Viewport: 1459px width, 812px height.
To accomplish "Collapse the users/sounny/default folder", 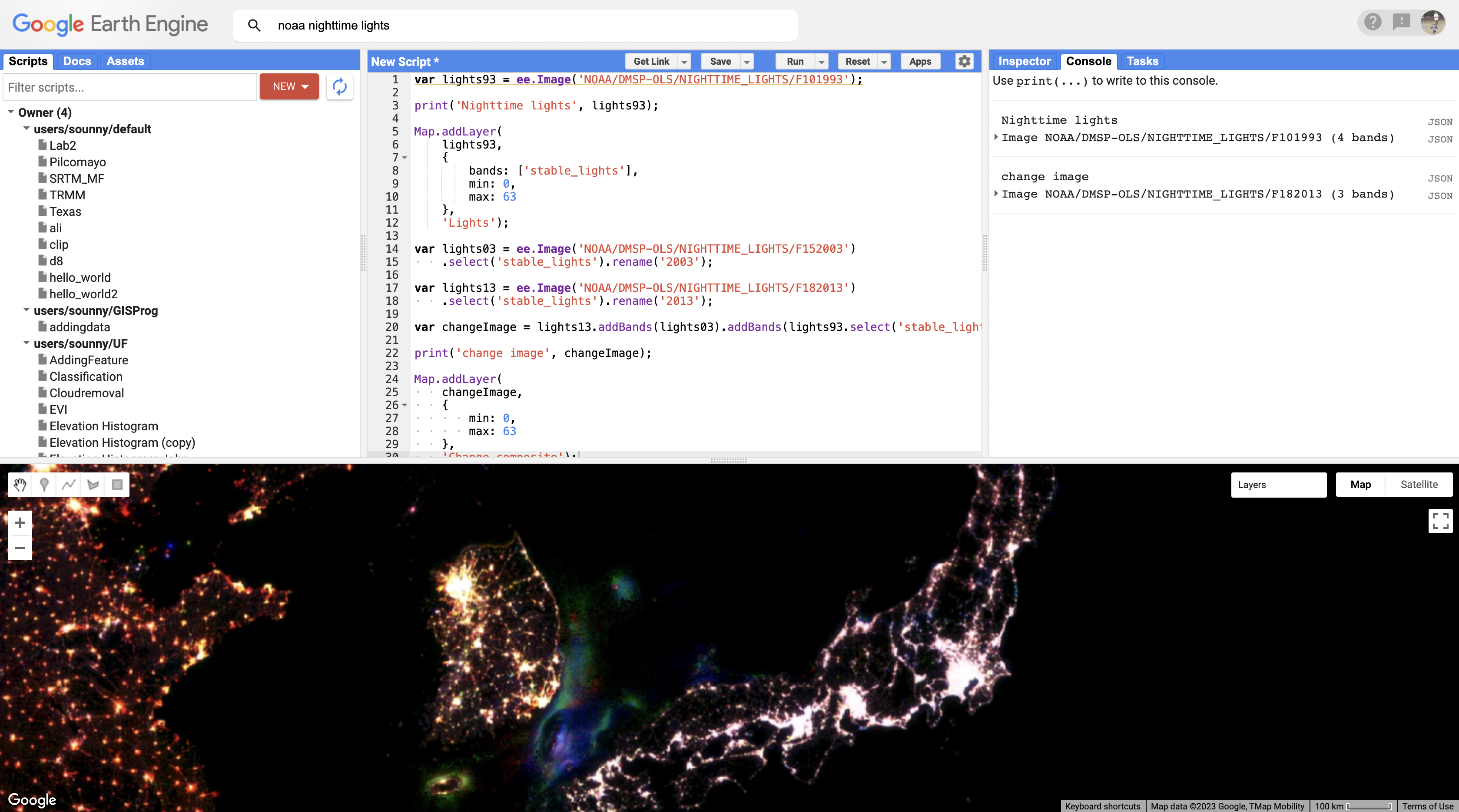I will (x=26, y=129).
